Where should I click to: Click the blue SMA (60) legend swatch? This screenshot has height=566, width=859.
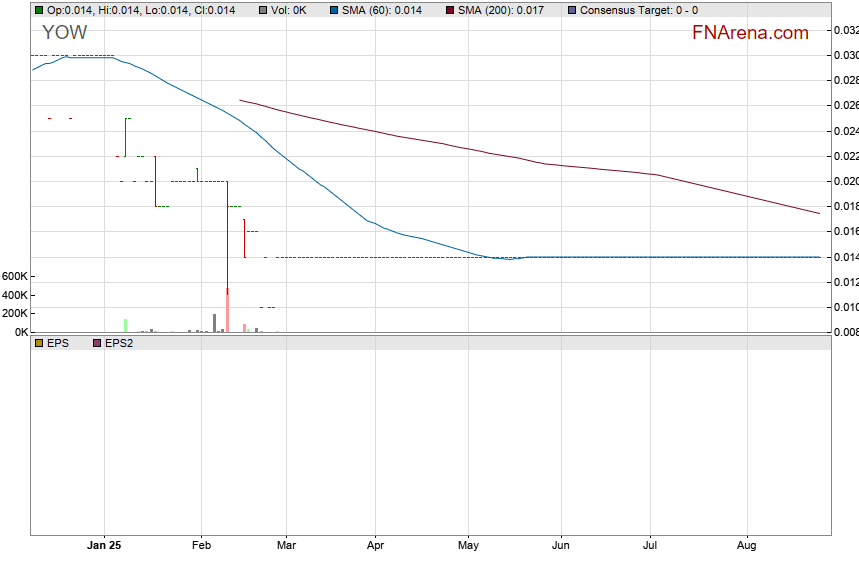(x=334, y=10)
